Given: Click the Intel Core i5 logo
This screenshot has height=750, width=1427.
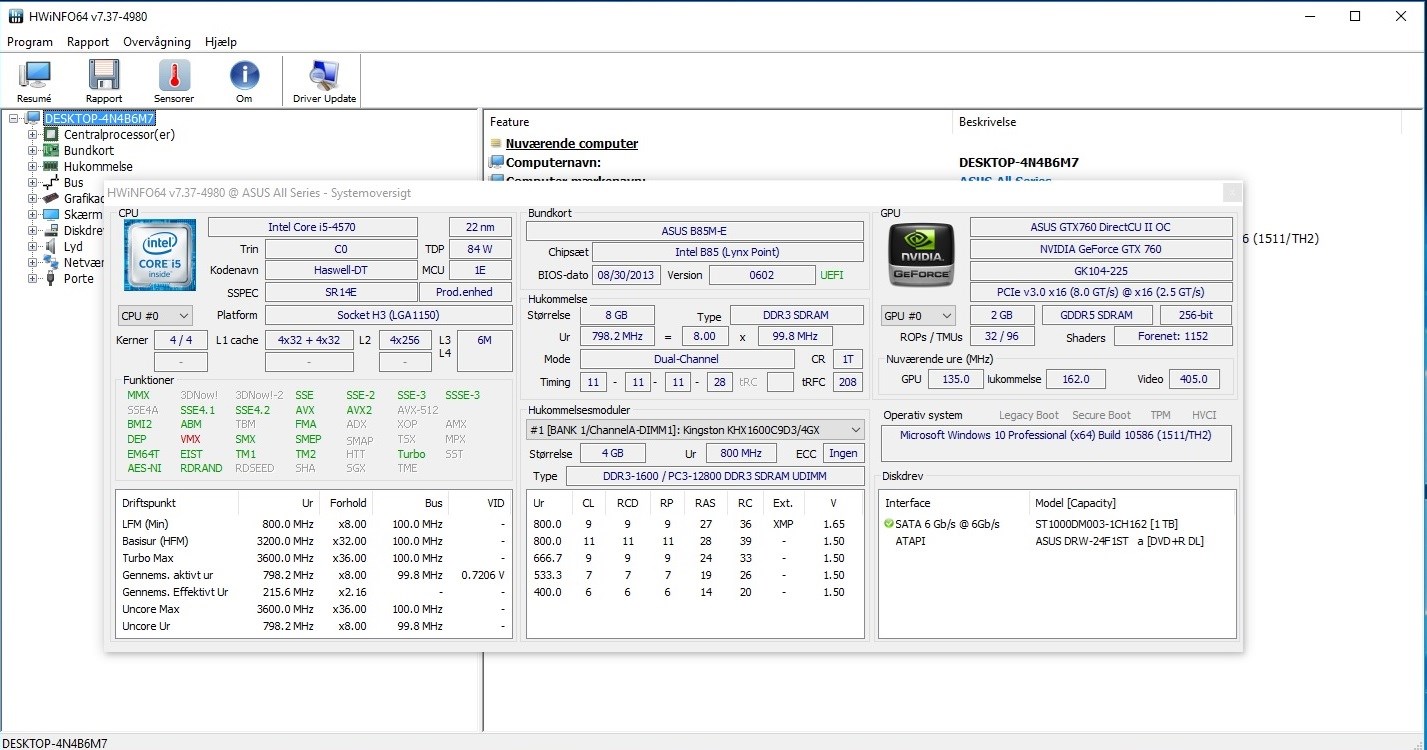Looking at the screenshot, I should point(160,253).
